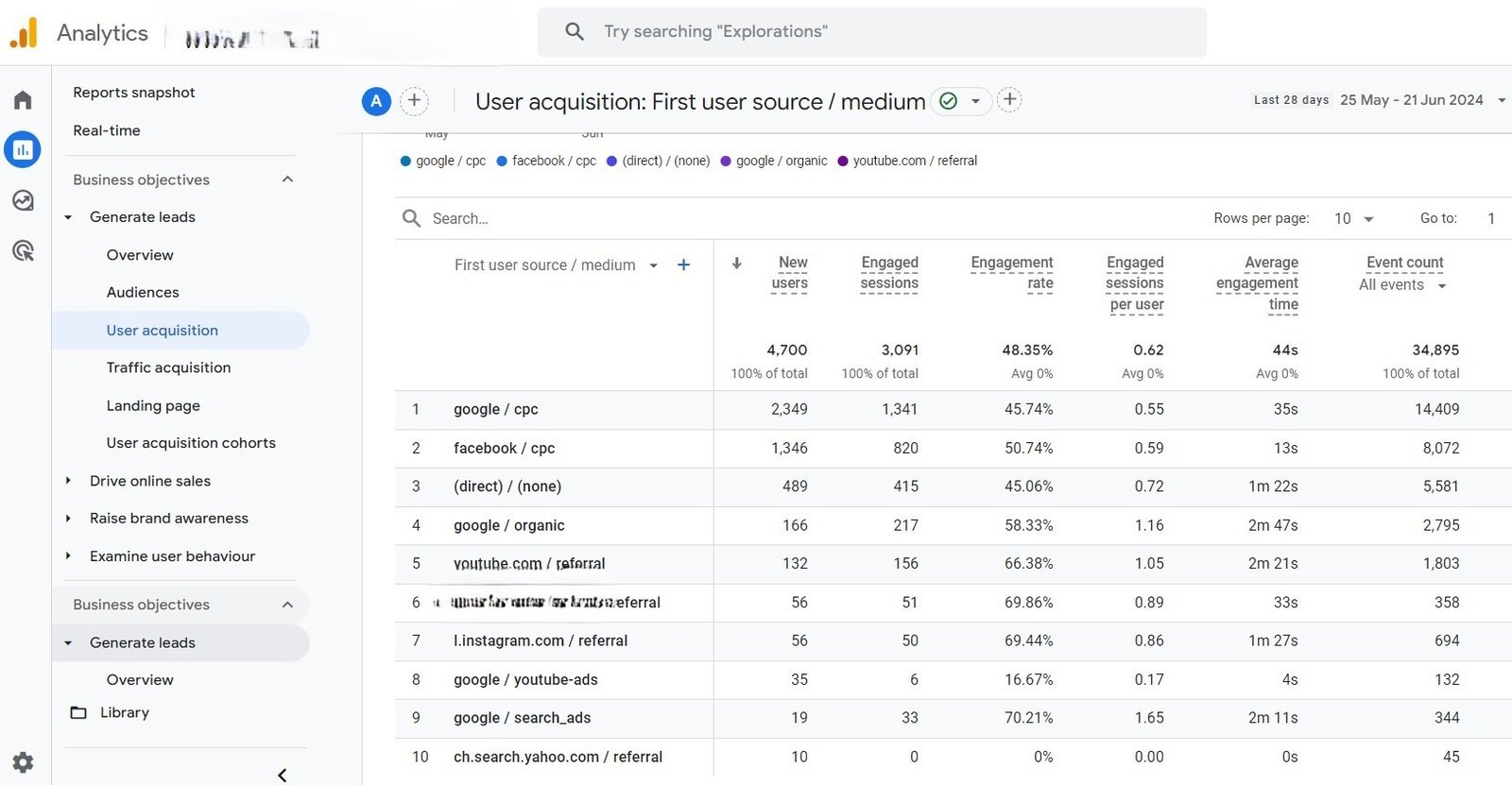The height and width of the screenshot is (785, 1512).
Task: Add secondary dimension with blue plus icon
Action: (x=683, y=265)
